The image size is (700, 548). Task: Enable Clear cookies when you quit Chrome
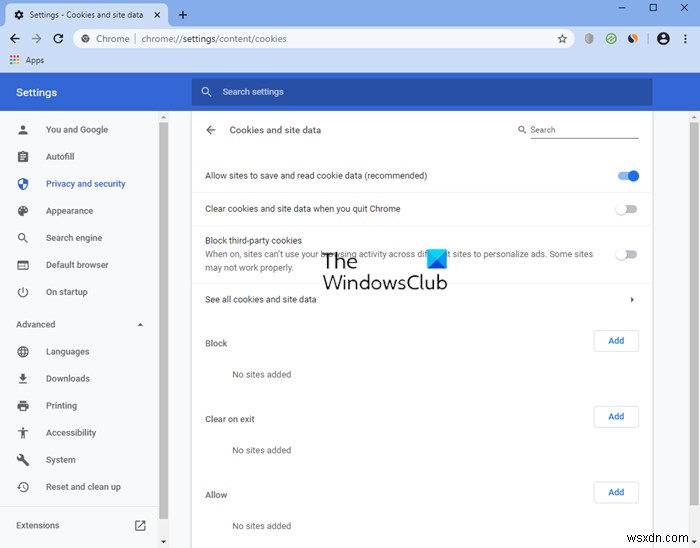coord(626,209)
